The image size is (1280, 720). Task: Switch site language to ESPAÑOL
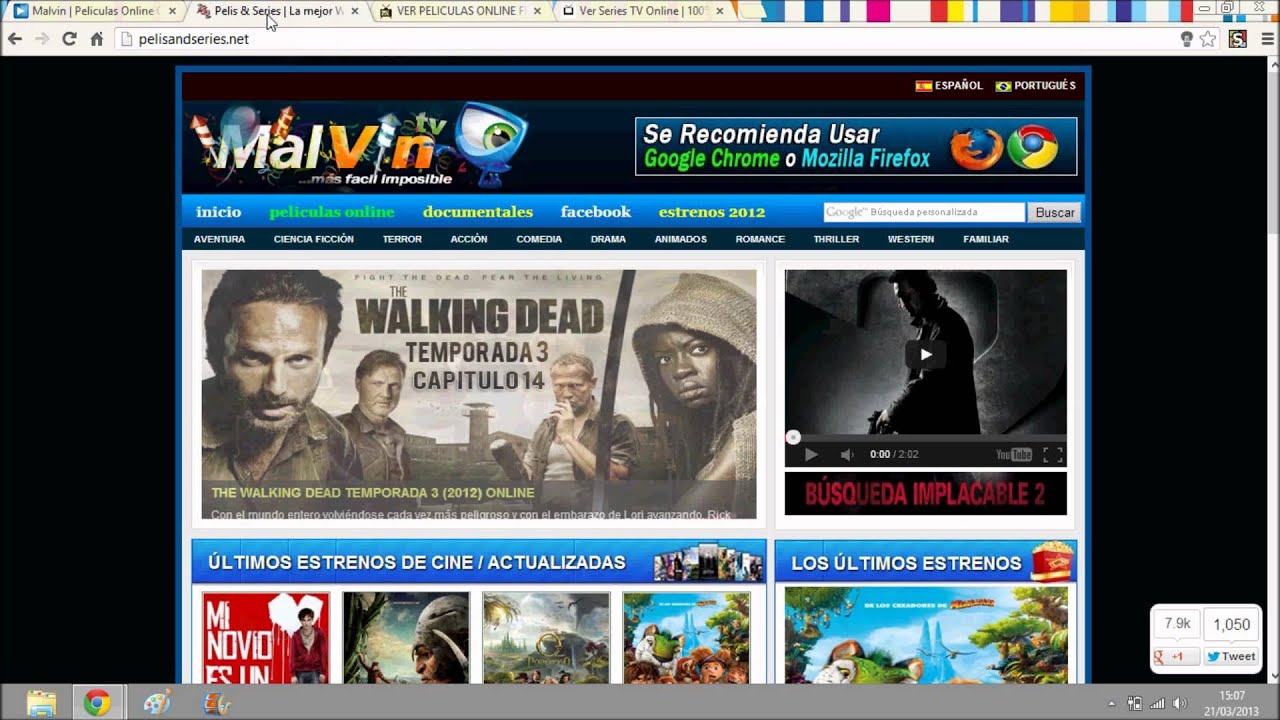click(x=949, y=86)
